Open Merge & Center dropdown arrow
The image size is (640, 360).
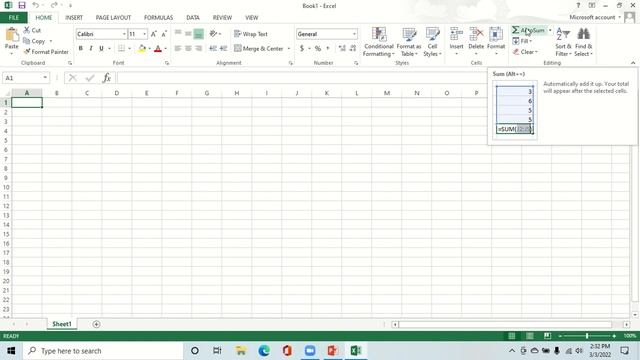click(289, 48)
